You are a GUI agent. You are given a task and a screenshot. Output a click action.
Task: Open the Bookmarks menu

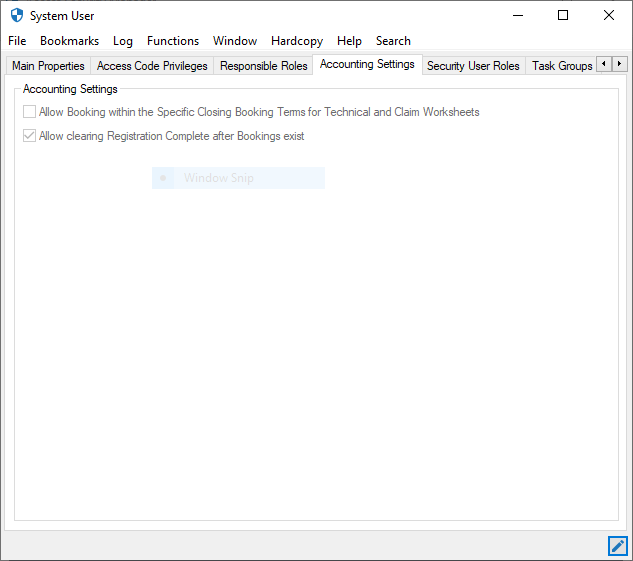point(69,41)
